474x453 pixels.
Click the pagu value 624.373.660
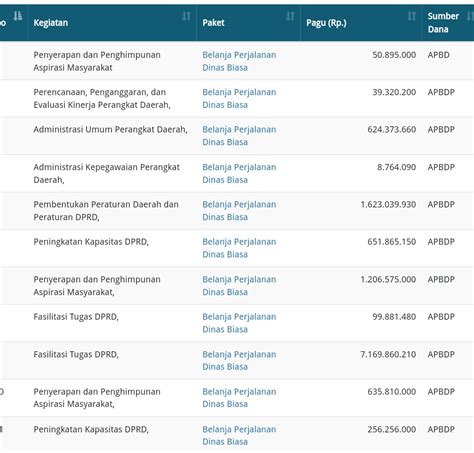pyautogui.click(x=392, y=129)
